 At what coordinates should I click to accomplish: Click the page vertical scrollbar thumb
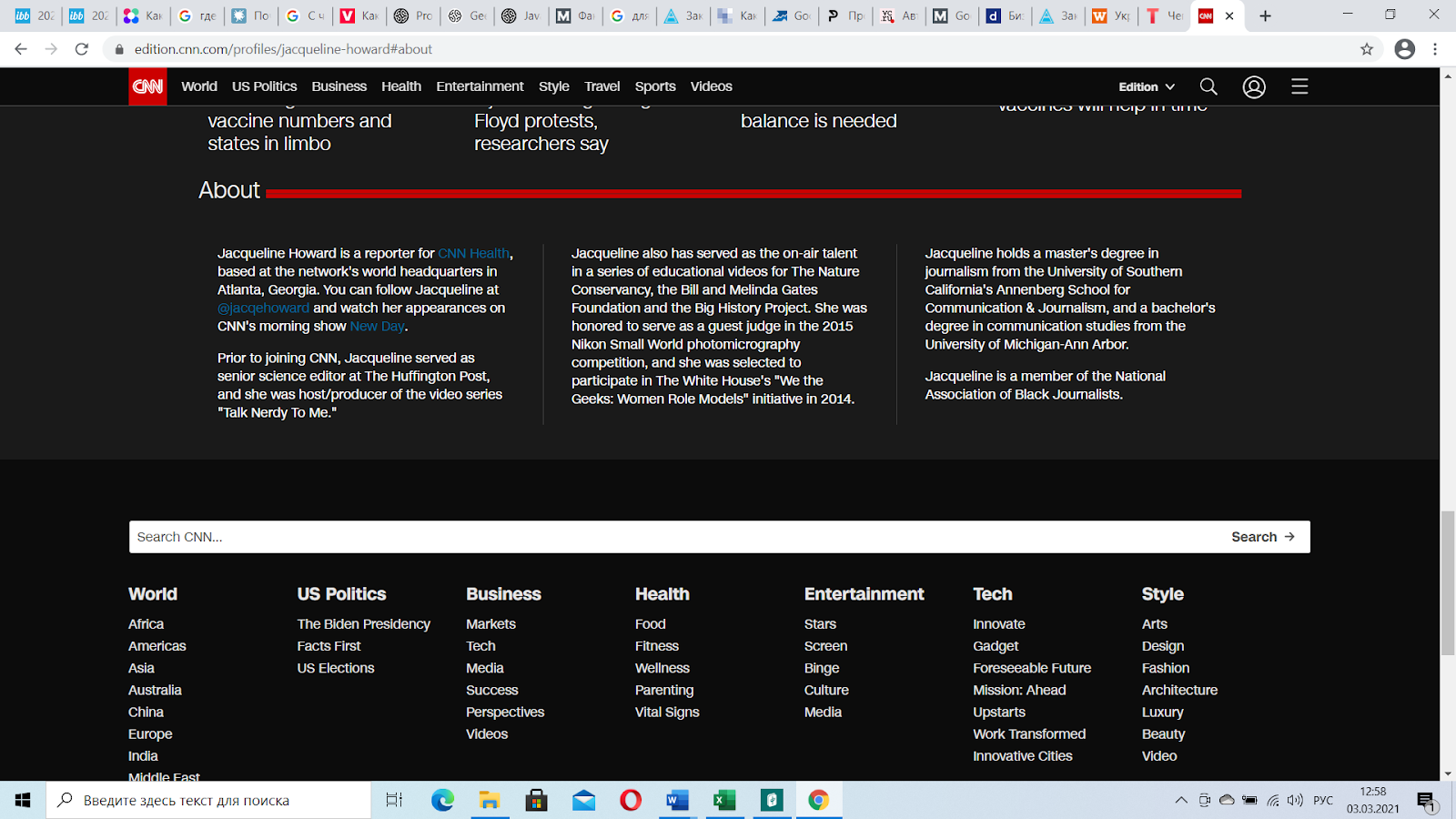click(1448, 583)
